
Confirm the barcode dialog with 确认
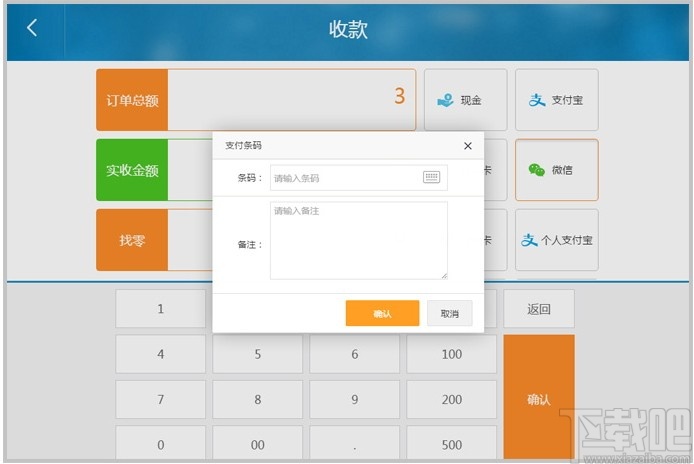coord(382,313)
